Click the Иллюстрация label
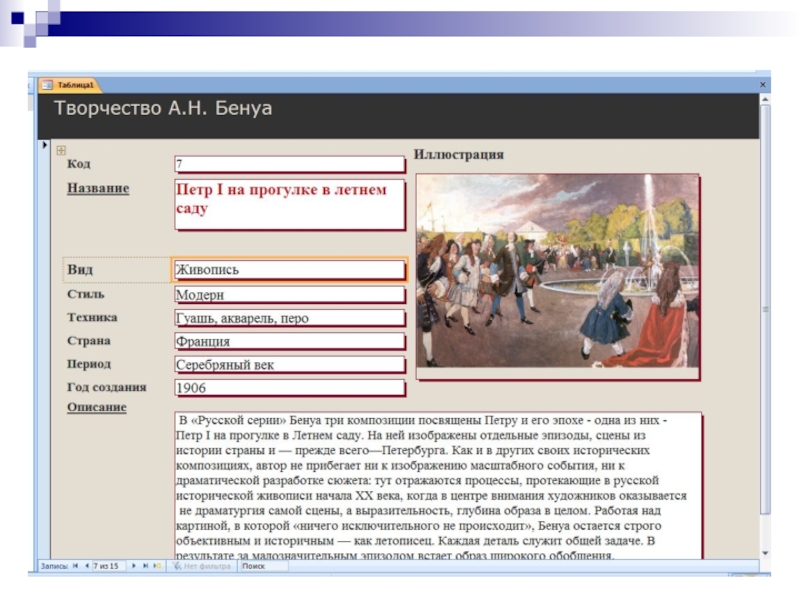 (458, 155)
